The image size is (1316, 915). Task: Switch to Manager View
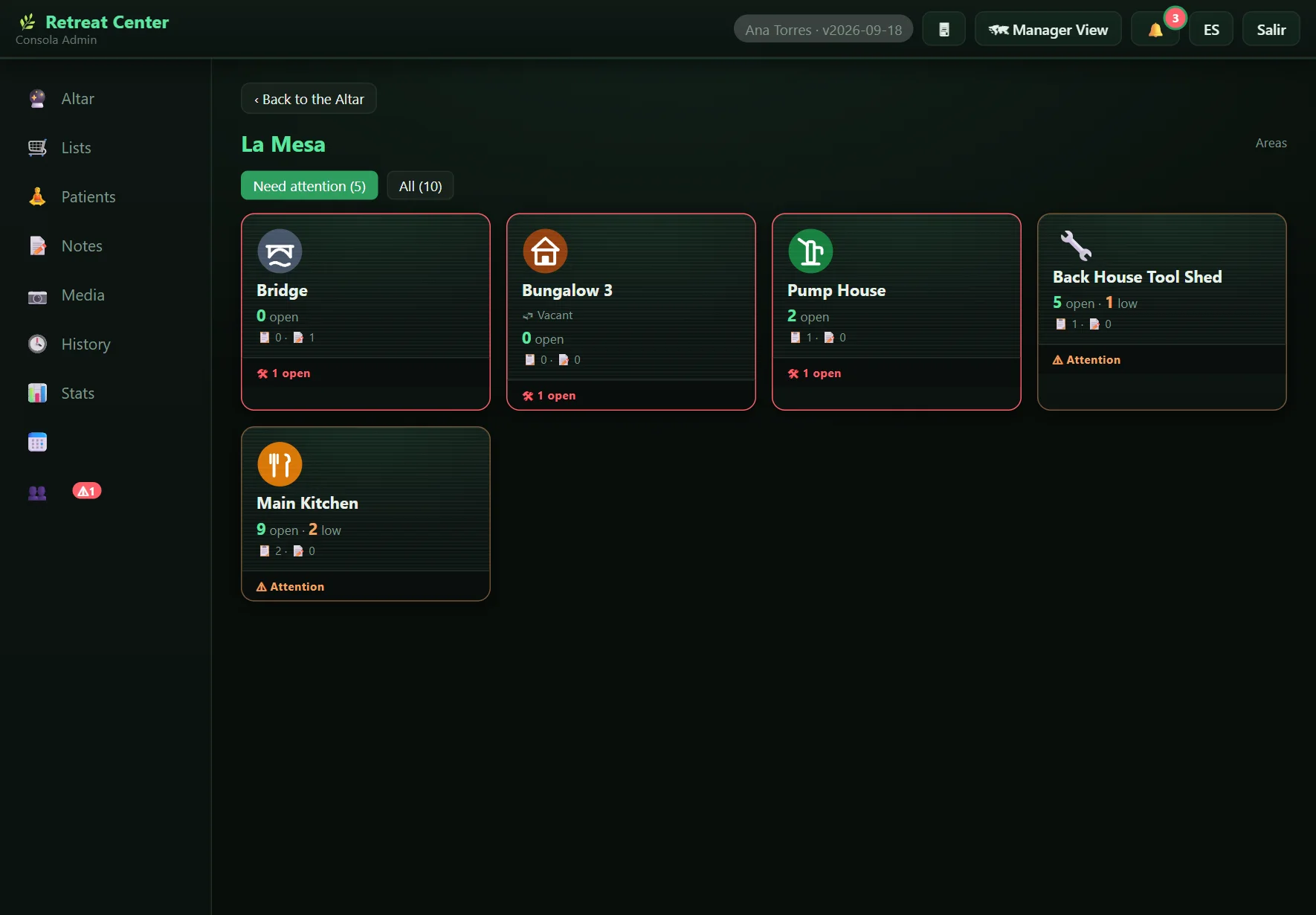pos(1048,30)
